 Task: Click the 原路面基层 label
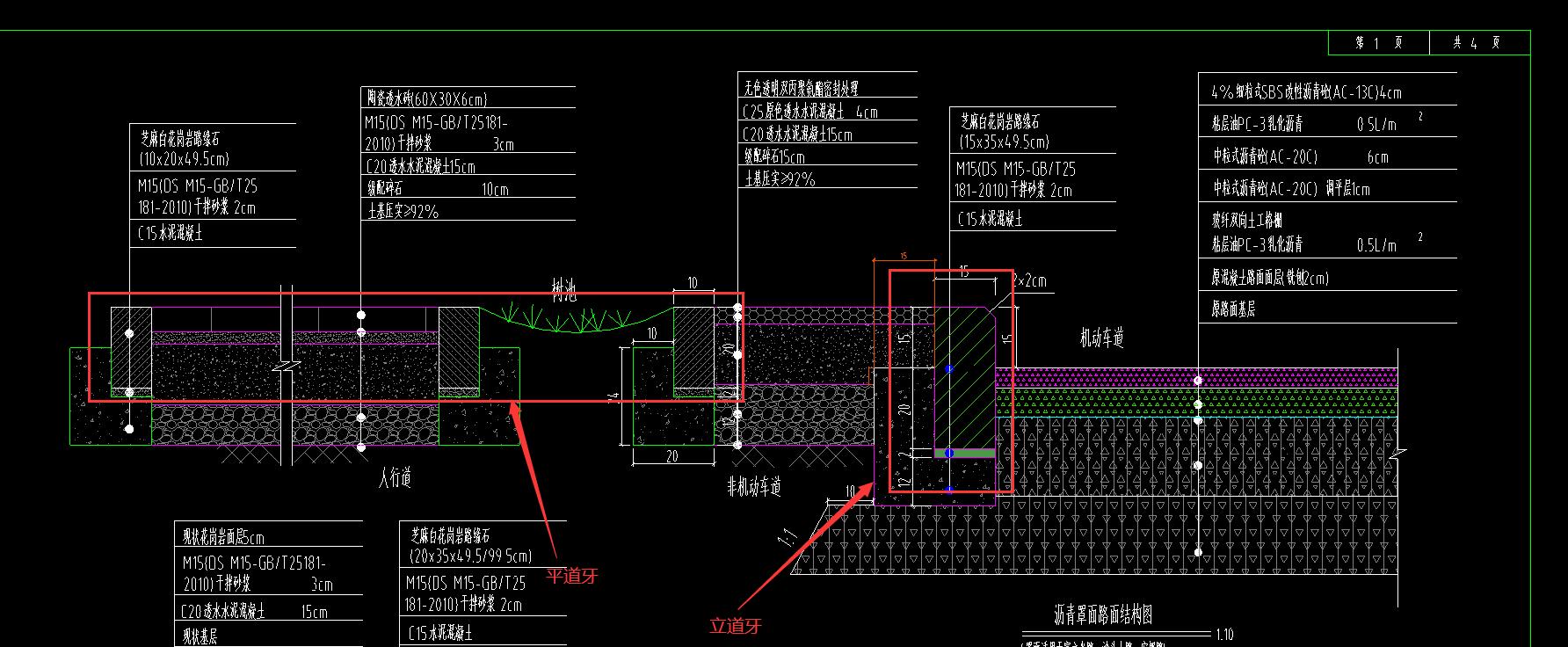click(1233, 309)
